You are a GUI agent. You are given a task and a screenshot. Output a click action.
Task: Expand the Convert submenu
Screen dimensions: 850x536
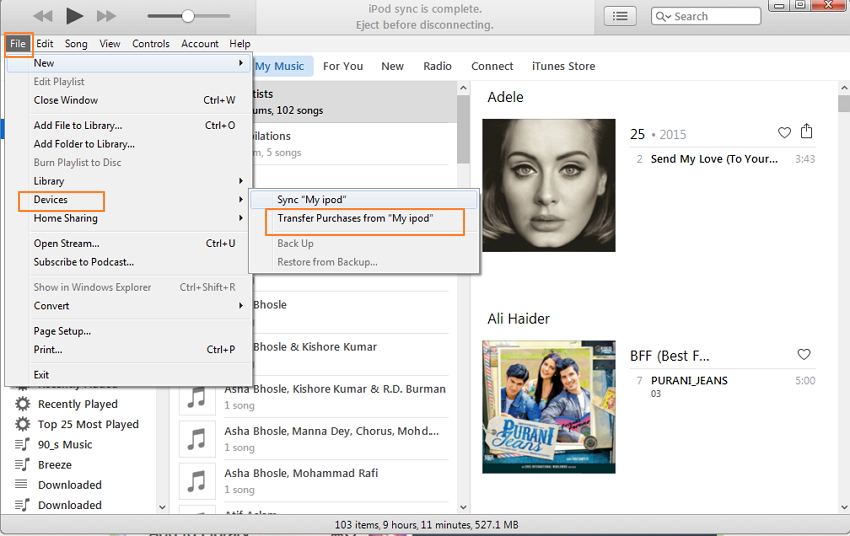(x=128, y=306)
